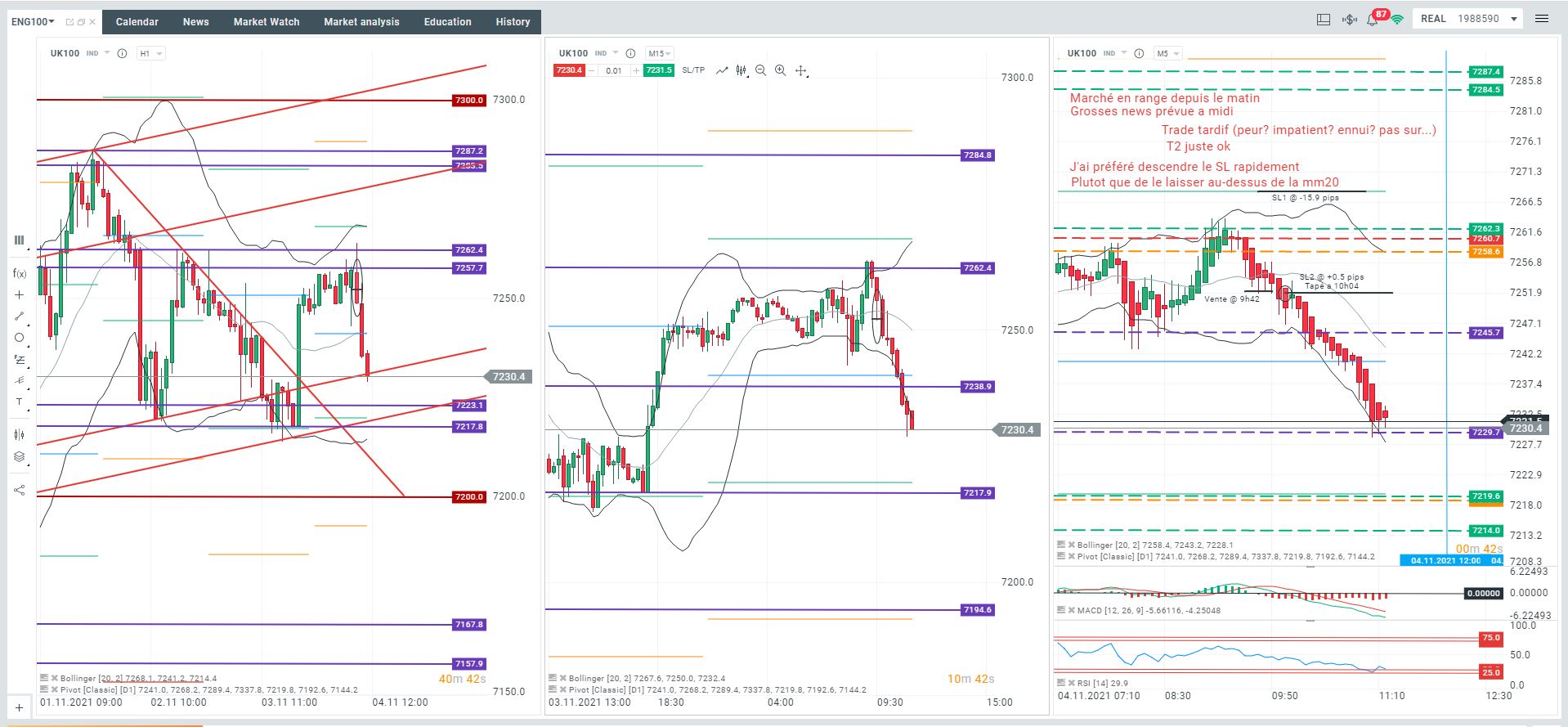Click the dollar one-click trading icon
The height and width of the screenshot is (727, 1568).
[1349, 19]
